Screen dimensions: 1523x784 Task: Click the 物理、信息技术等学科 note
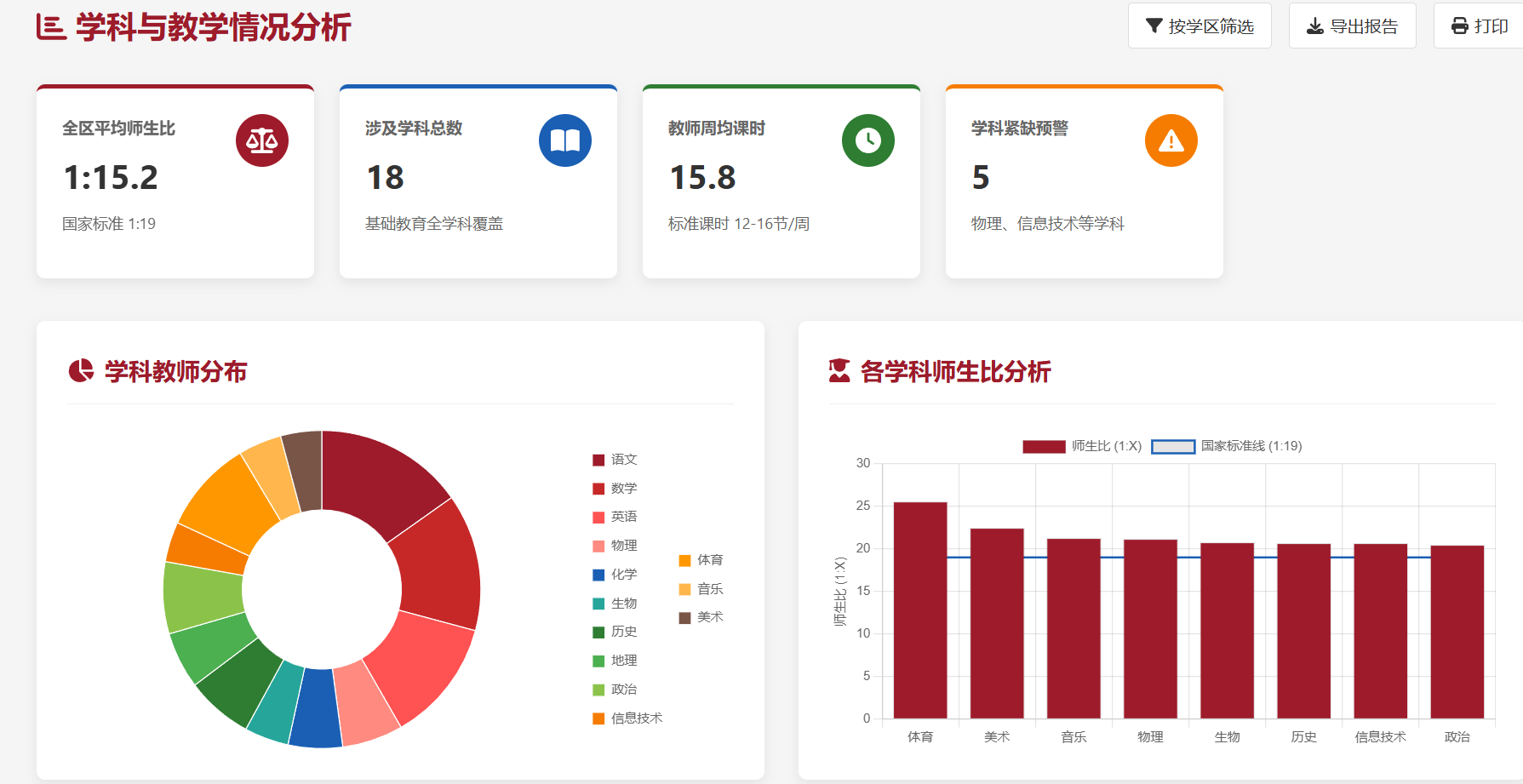(x=1048, y=224)
